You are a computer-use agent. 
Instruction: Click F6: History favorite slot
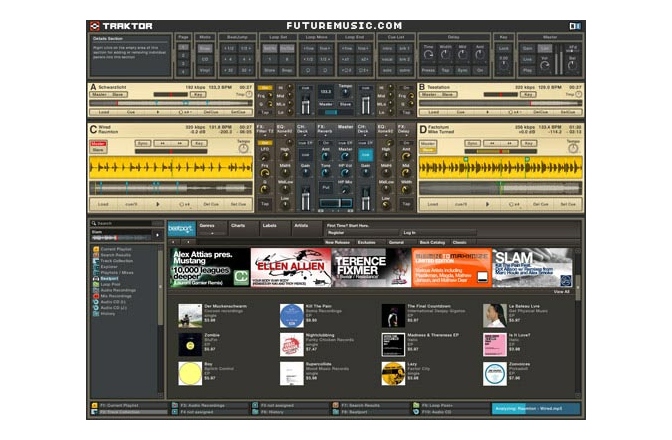[291, 412]
